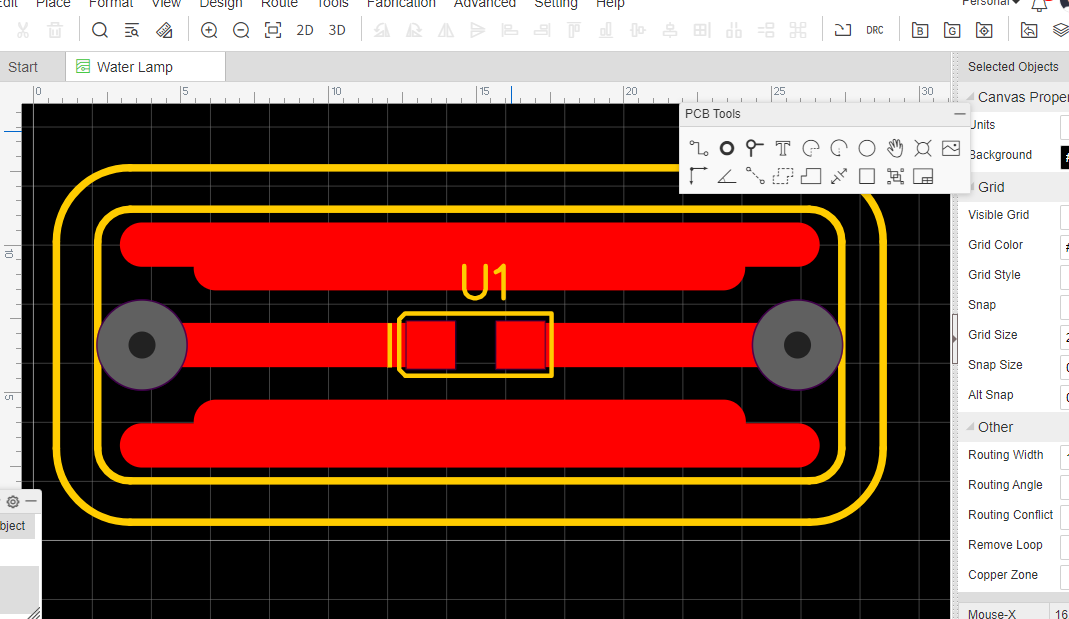This screenshot has height=619, width=1069.
Task: Select the left gray round pad on board
Action: coord(142,345)
